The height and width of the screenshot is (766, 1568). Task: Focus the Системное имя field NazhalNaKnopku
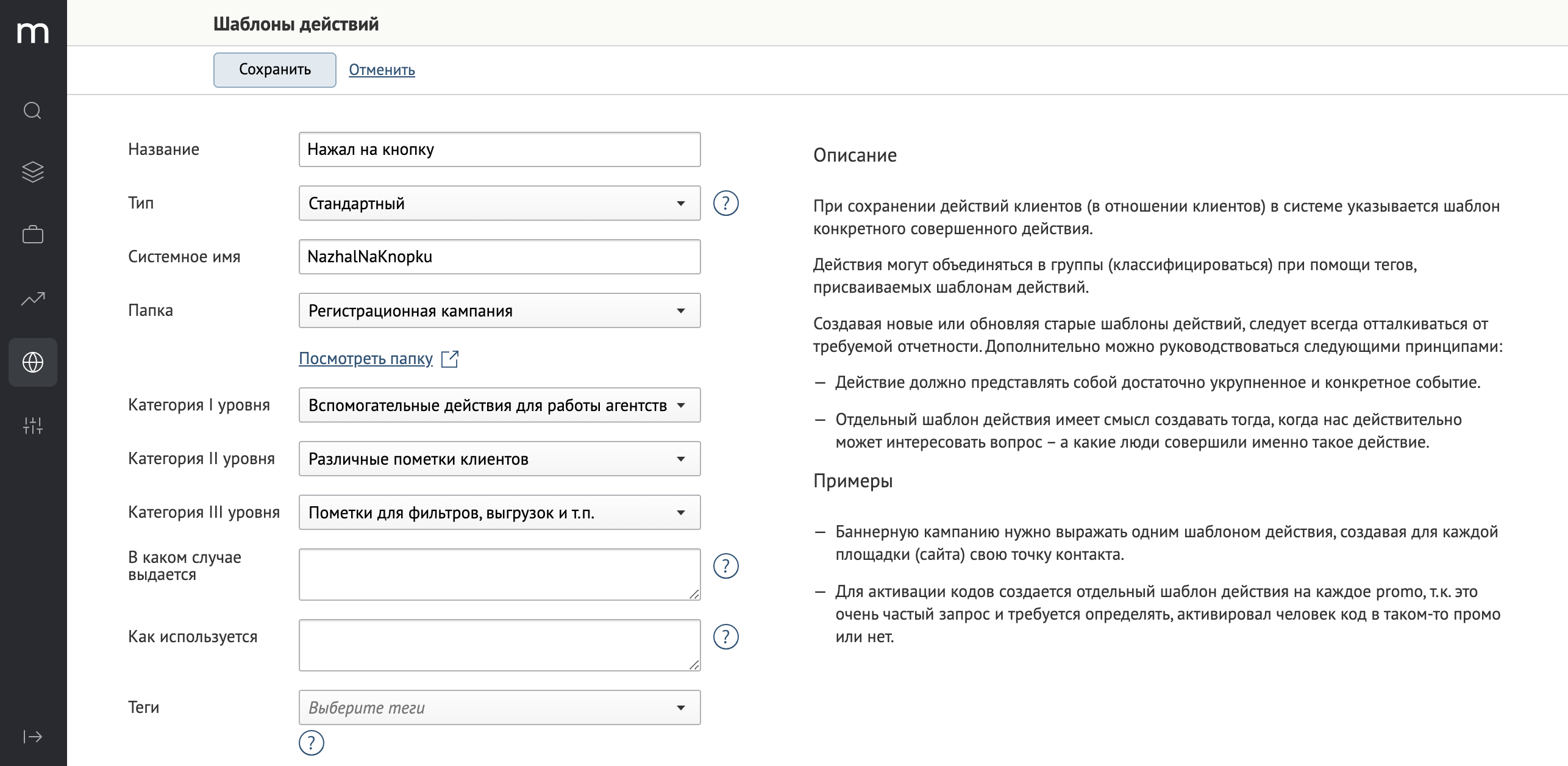click(500, 257)
